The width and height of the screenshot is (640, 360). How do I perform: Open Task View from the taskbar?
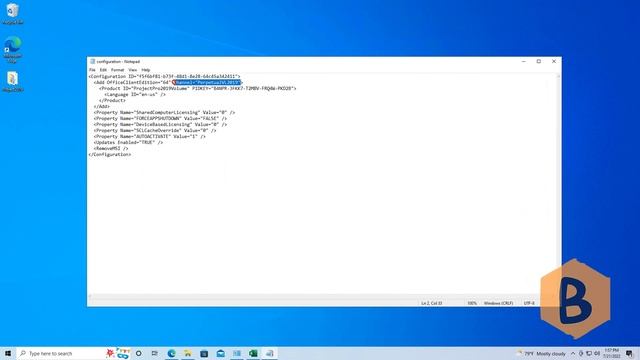[155, 353]
